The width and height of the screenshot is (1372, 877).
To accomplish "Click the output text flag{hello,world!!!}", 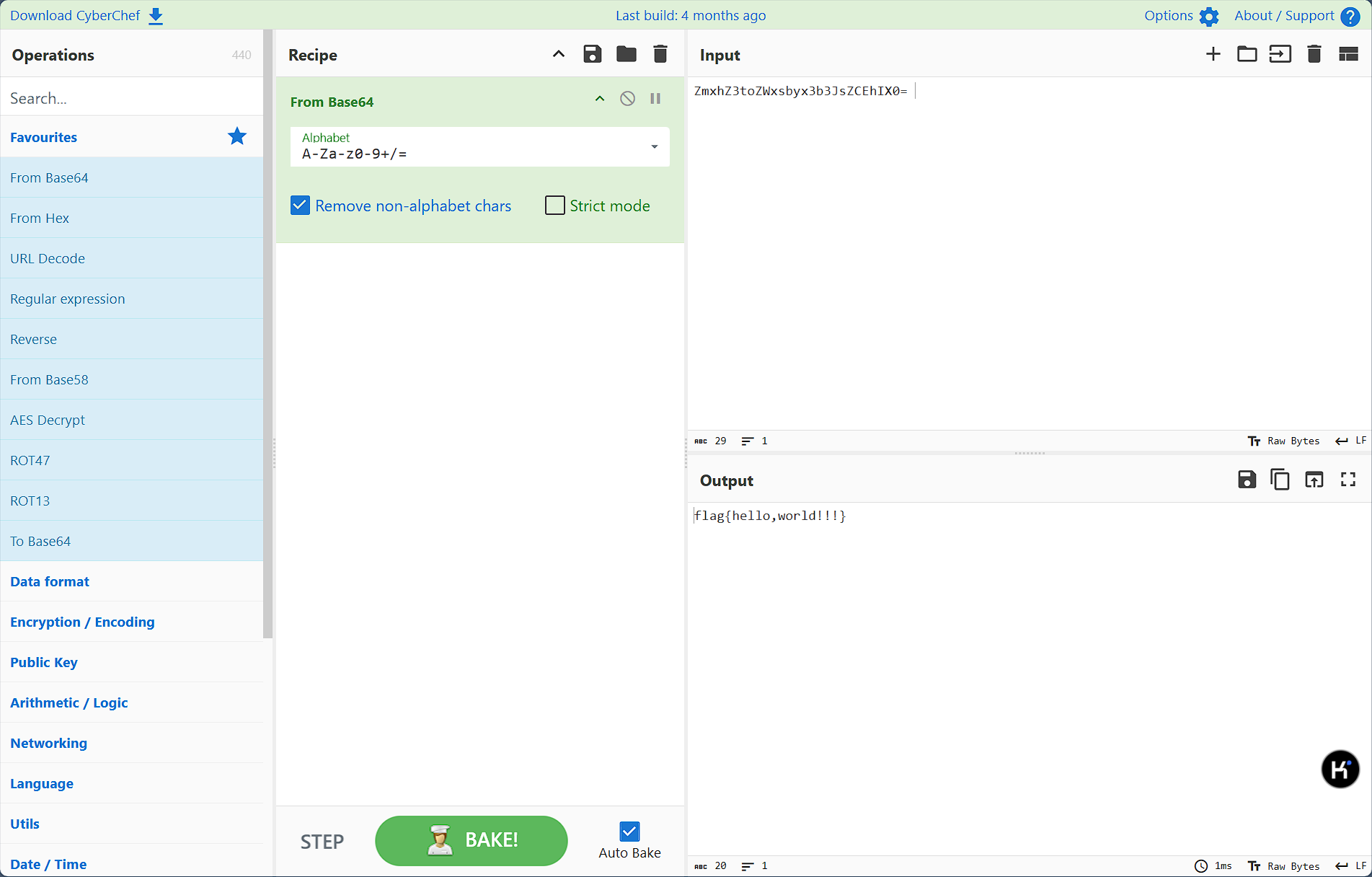I will click(x=770, y=516).
